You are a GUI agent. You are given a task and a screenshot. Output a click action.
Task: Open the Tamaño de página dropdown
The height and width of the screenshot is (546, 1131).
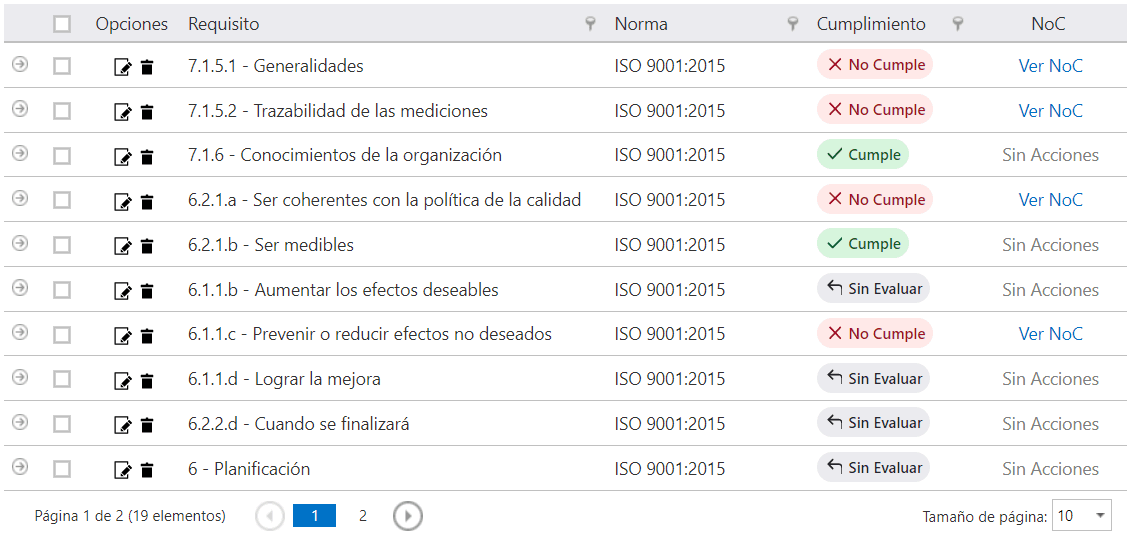click(1081, 516)
